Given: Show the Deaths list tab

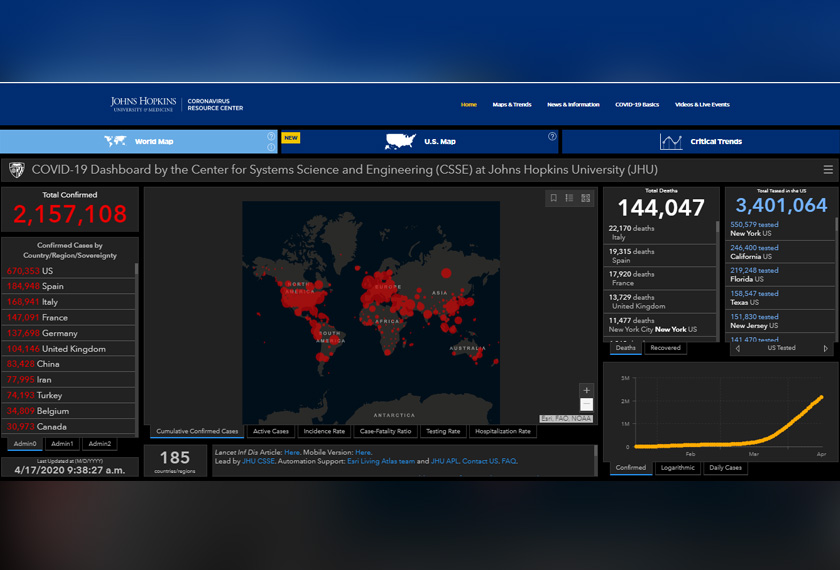Looking at the screenshot, I should pos(625,348).
